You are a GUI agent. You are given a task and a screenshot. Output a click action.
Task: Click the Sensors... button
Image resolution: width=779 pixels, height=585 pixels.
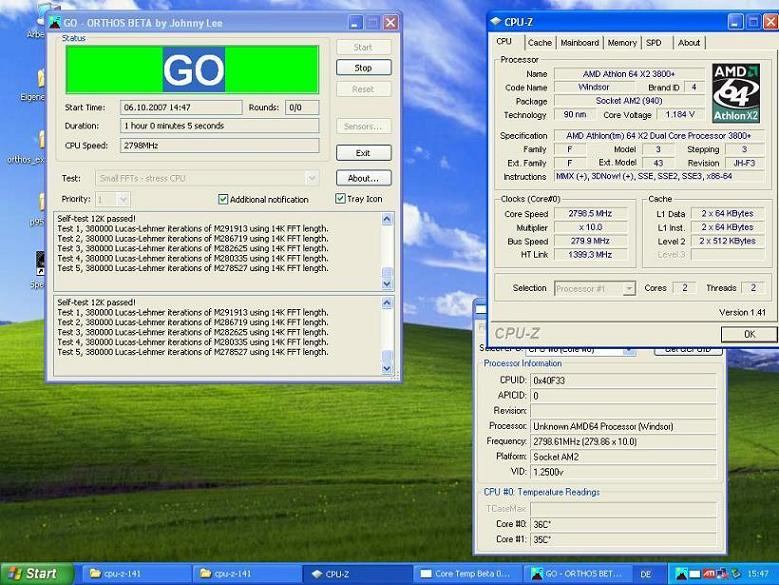pos(363,126)
